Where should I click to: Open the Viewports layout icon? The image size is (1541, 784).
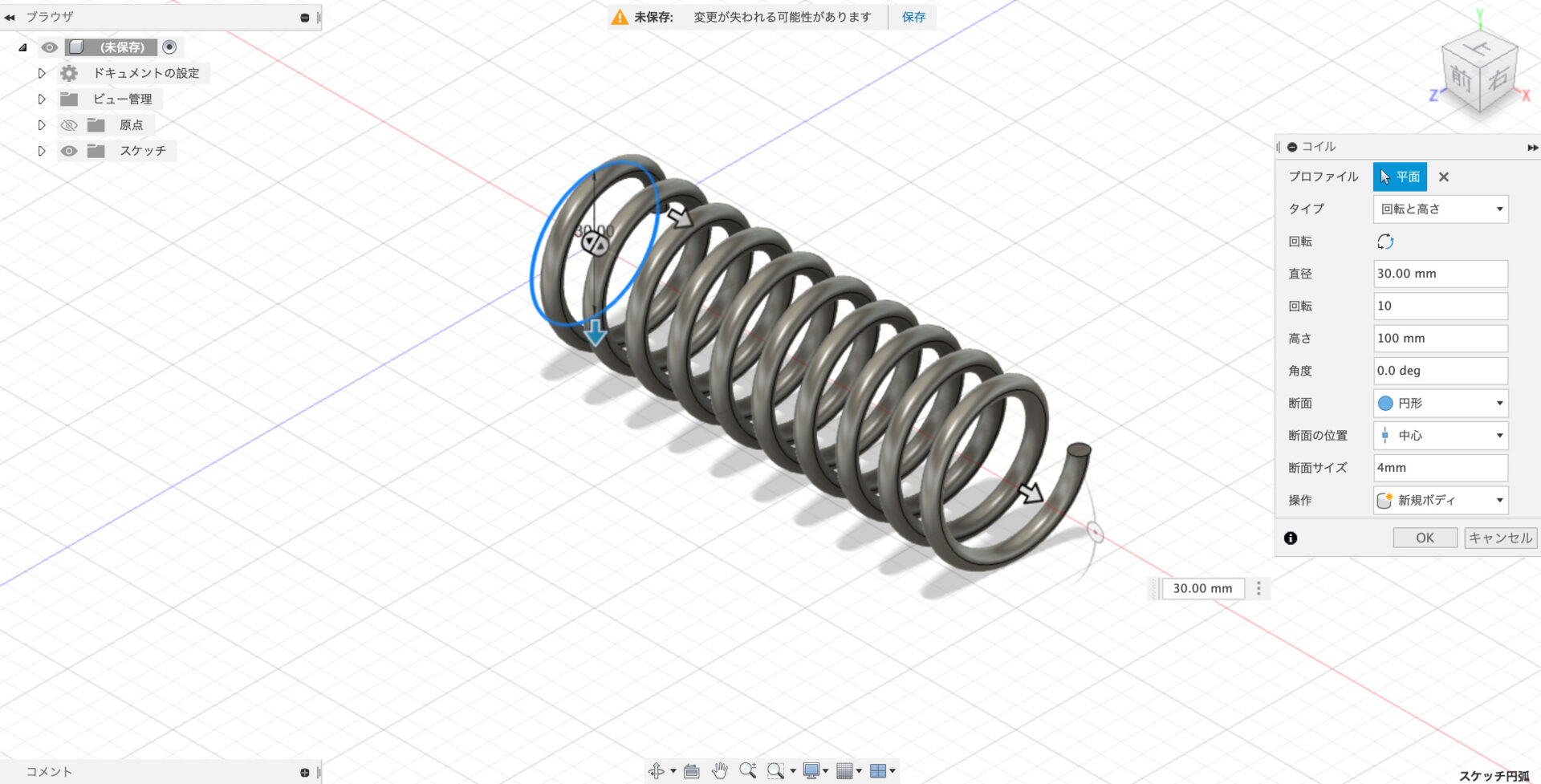click(878, 771)
